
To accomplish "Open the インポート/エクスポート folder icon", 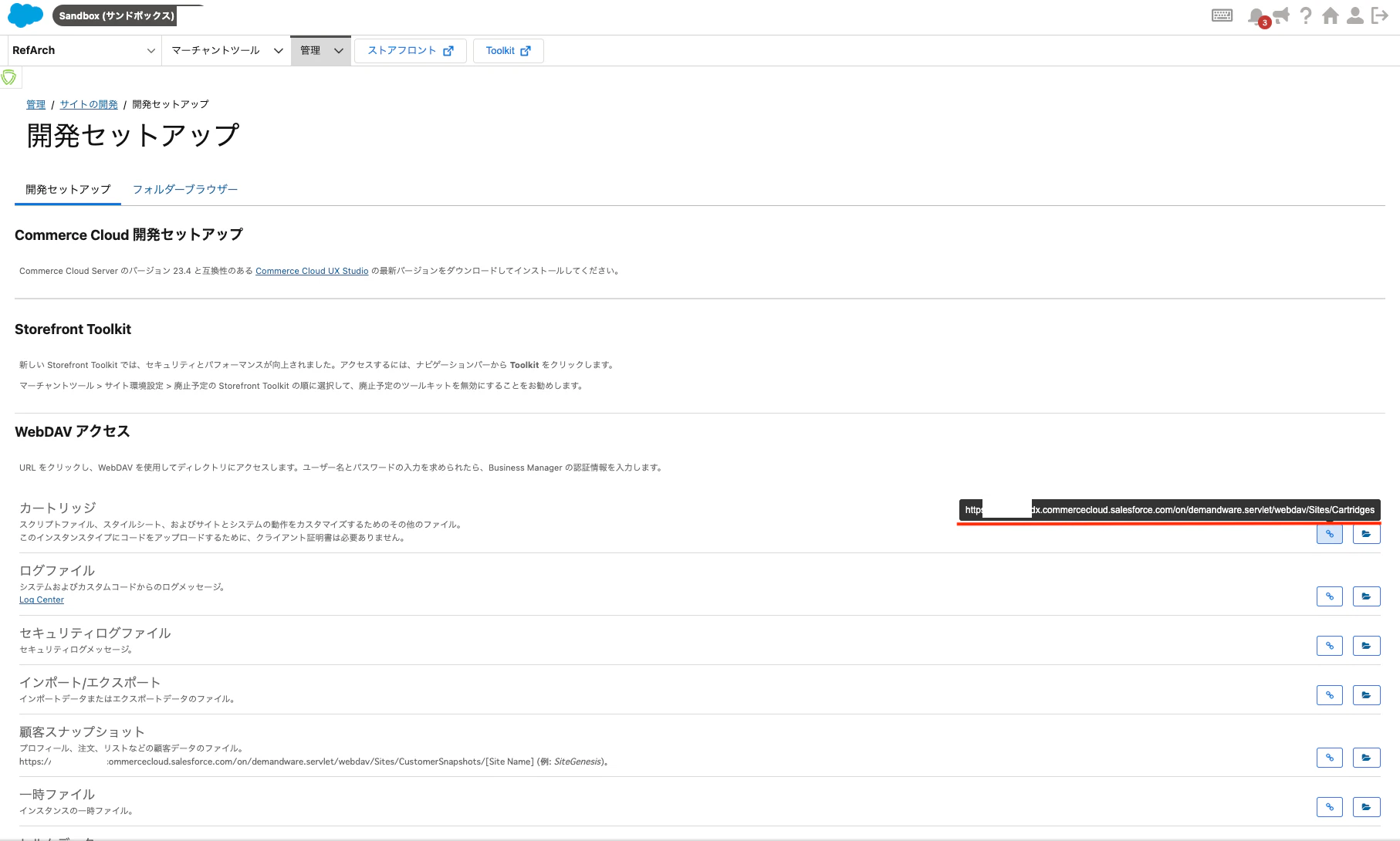I will [1367, 695].
